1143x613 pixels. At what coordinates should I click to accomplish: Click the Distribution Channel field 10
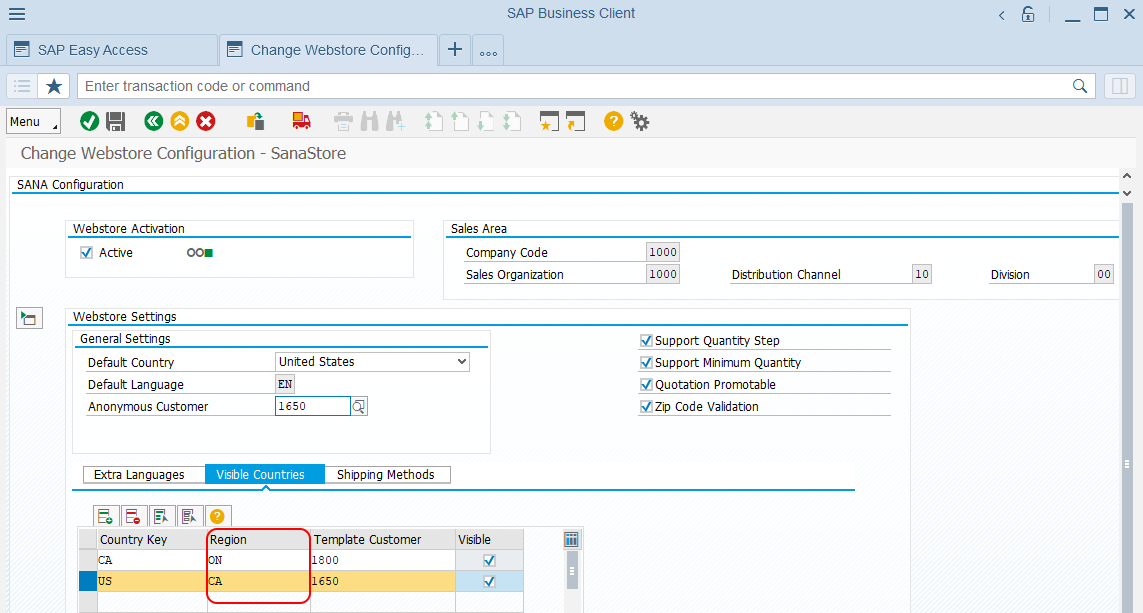(922, 274)
